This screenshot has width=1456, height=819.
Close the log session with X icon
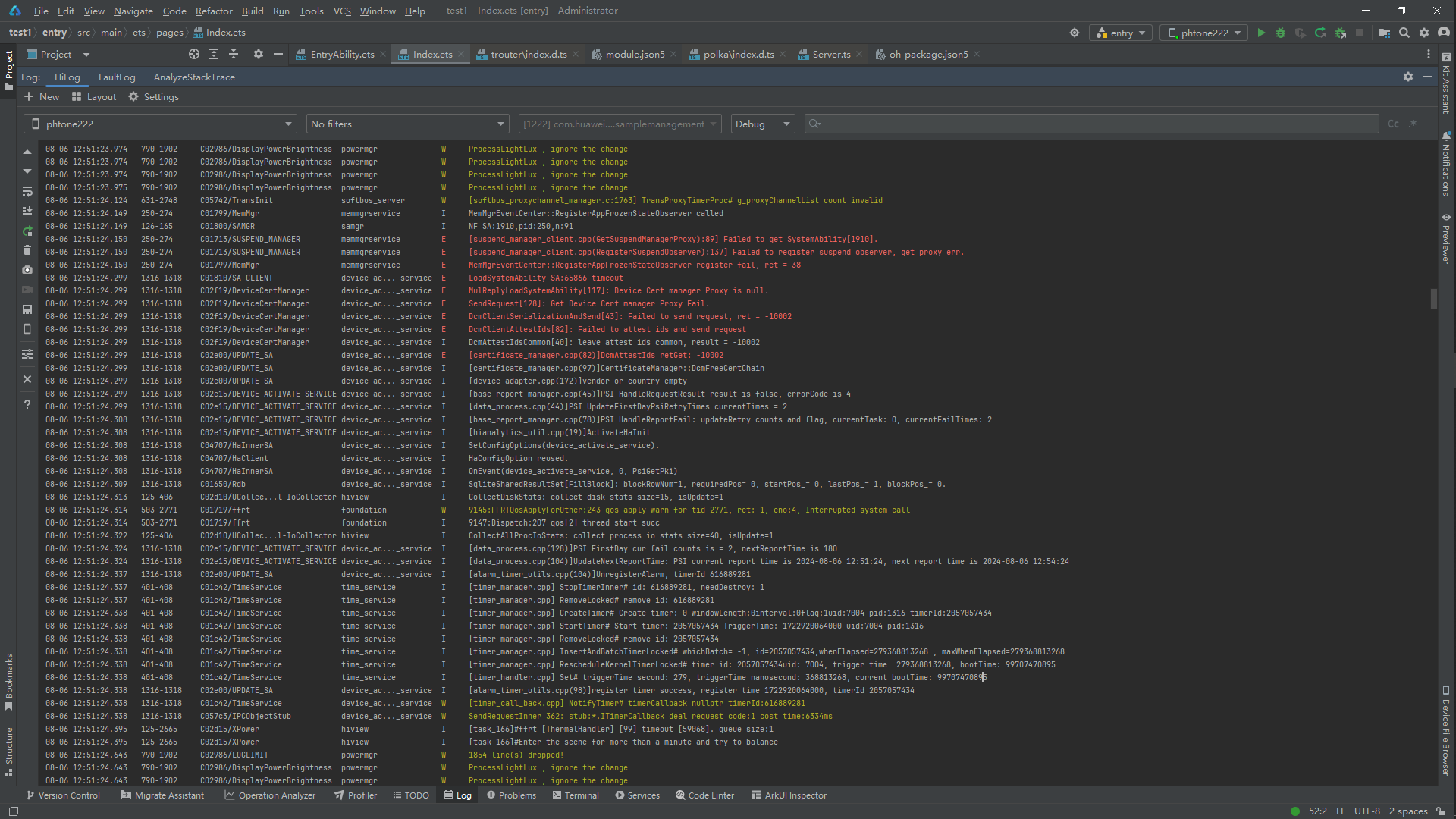[27, 379]
